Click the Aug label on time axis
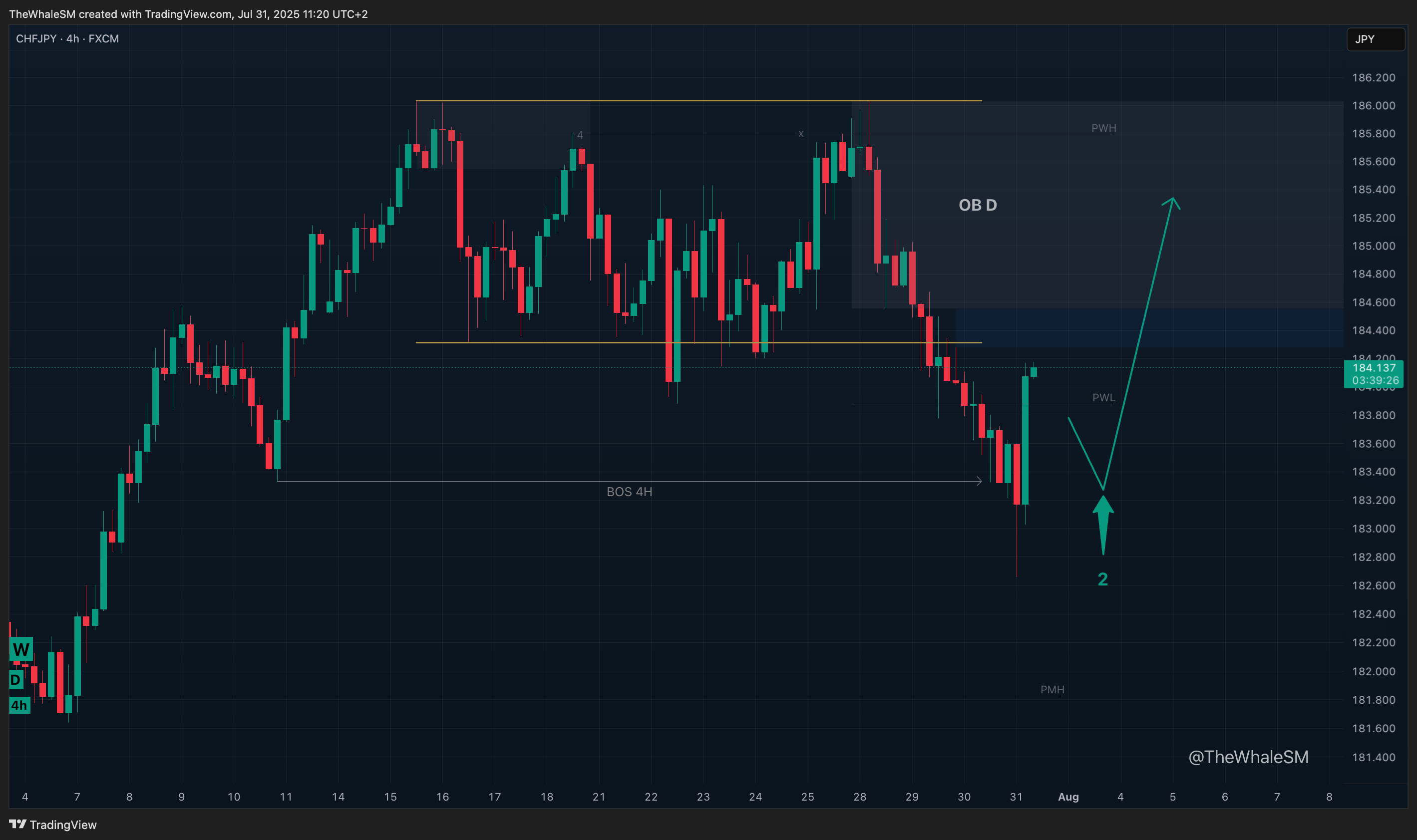 [1068, 797]
